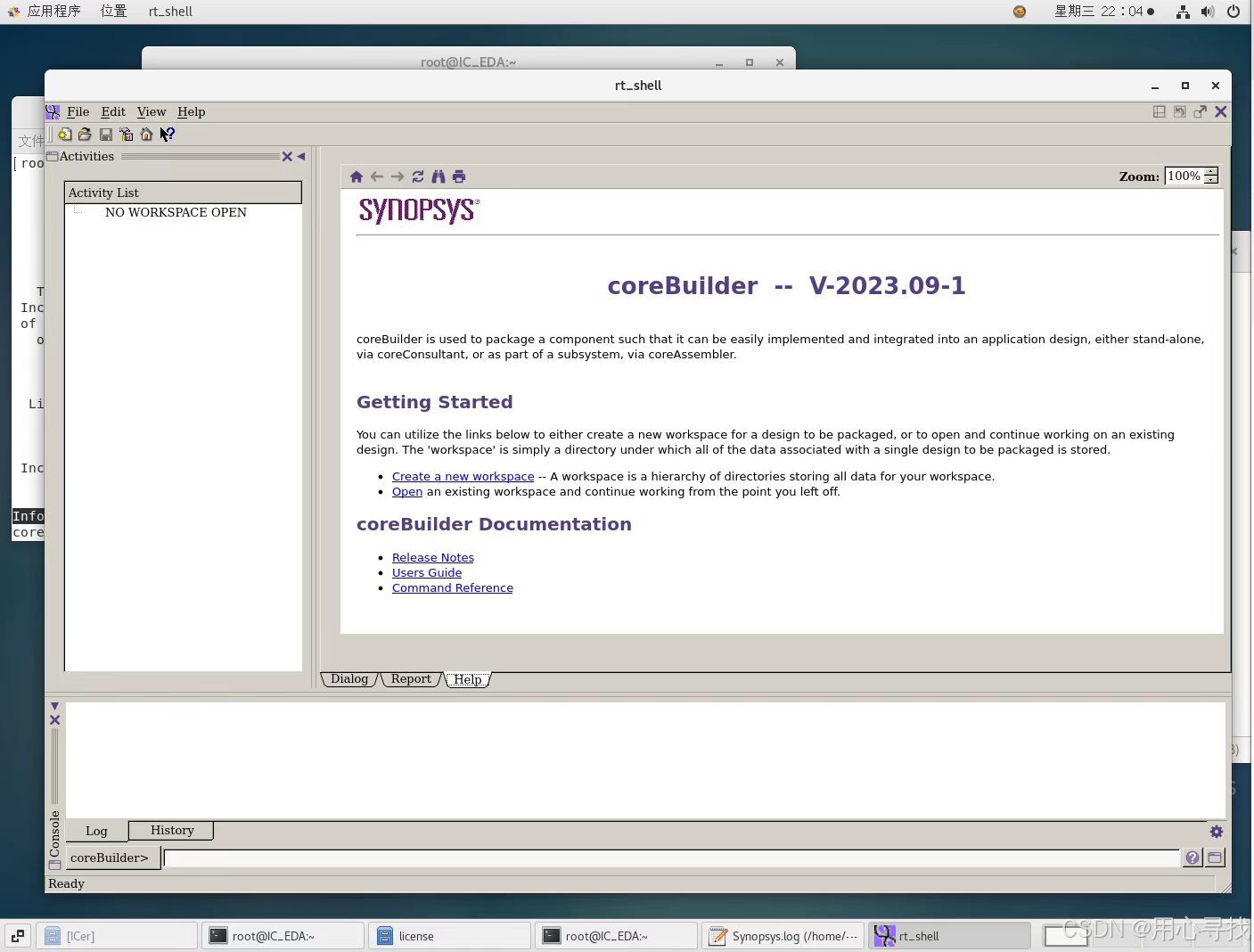This screenshot has width=1254, height=952.
Task: Click the New Workspace toolbar icon
Action: (65, 135)
